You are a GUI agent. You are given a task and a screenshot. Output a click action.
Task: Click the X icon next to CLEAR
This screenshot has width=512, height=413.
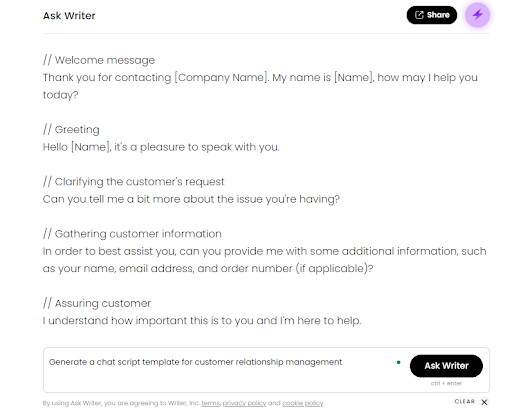484,402
